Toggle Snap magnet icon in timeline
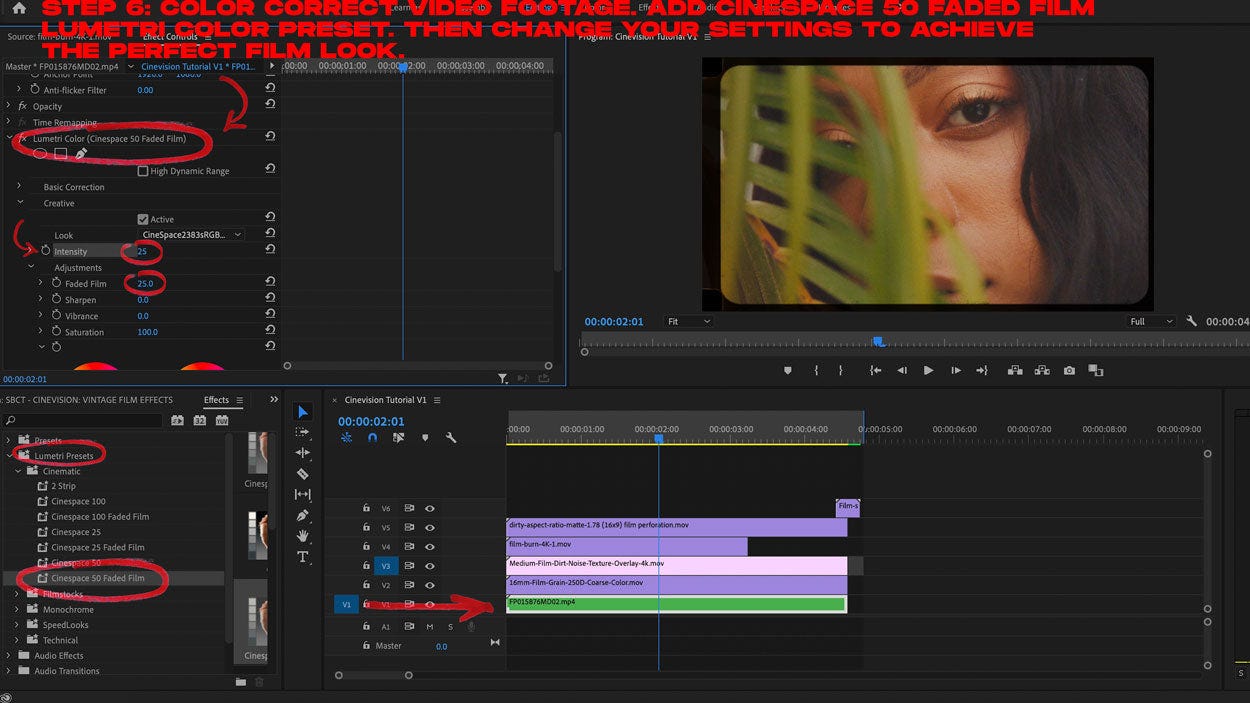 [x=372, y=438]
